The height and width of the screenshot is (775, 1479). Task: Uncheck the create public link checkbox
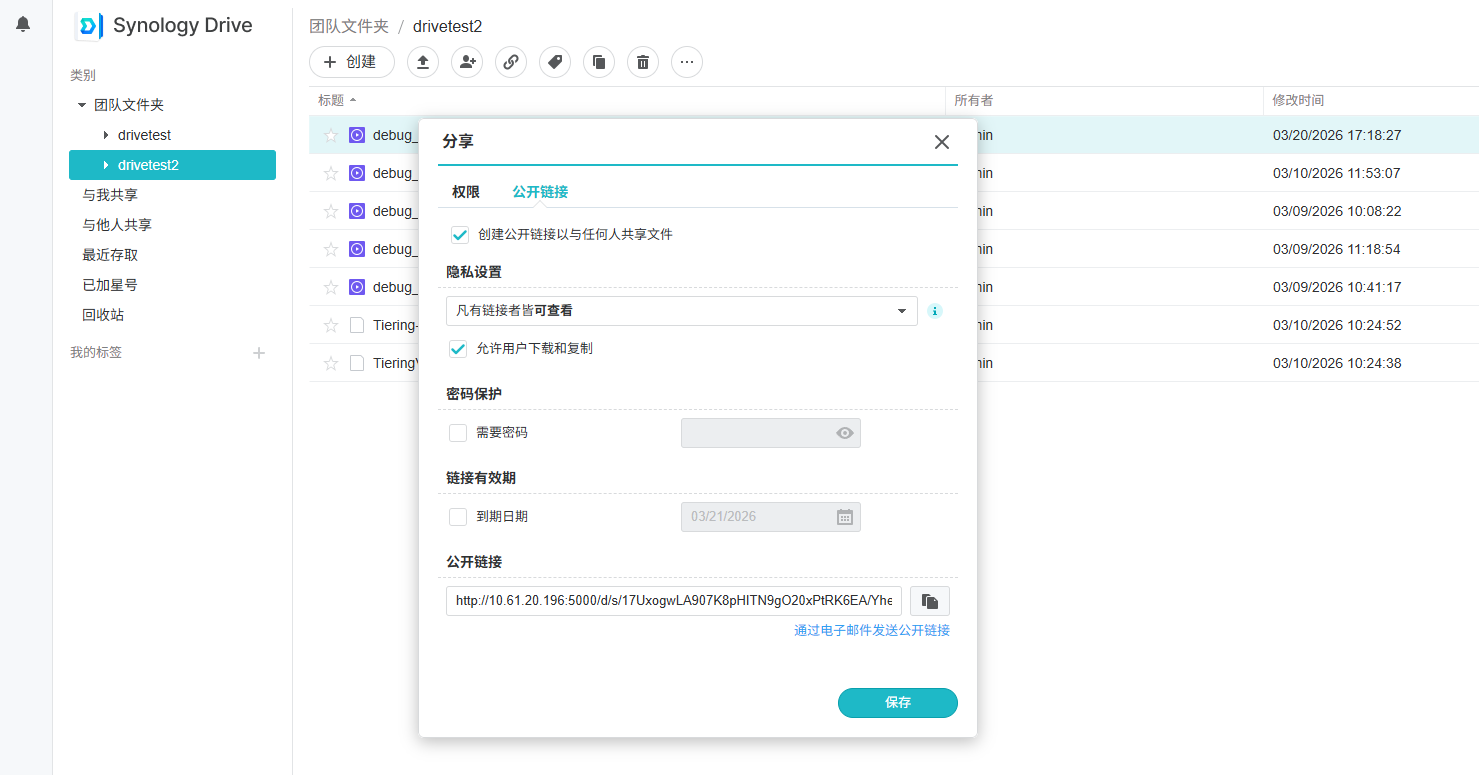(460, 234)
